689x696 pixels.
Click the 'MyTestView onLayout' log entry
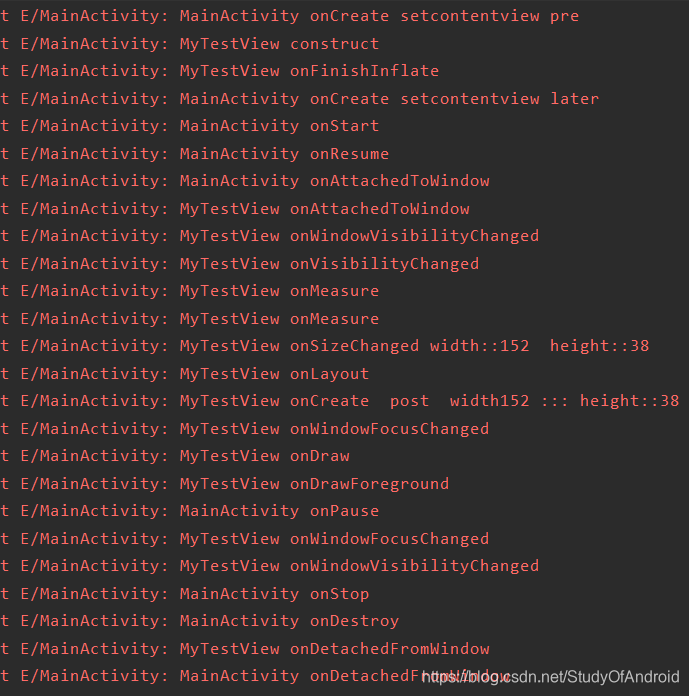185,374
